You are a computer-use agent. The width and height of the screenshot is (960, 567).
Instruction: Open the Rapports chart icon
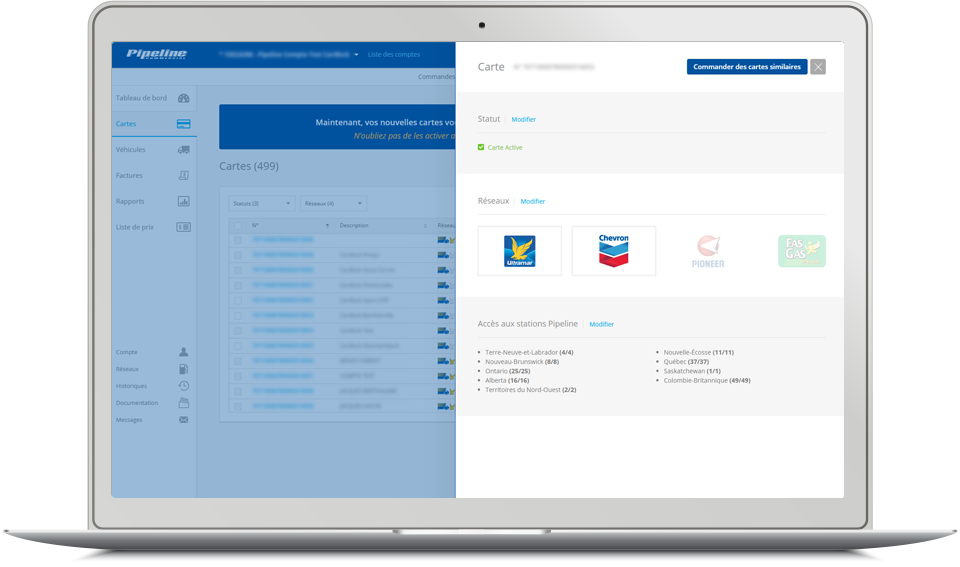point(183,201)
